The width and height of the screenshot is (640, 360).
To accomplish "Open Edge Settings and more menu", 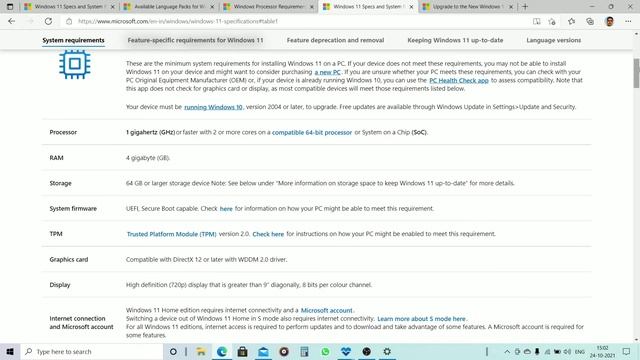I will point(628,21).
